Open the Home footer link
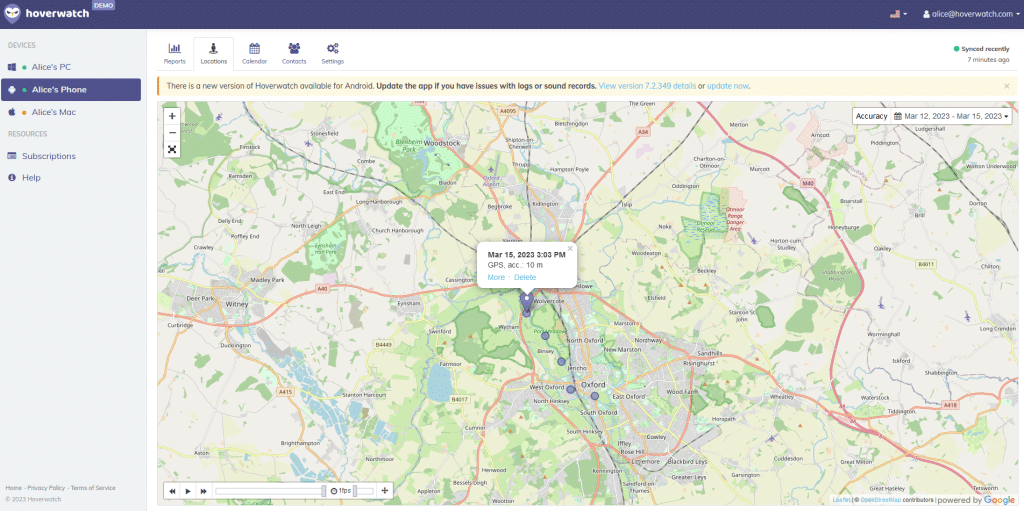This screenshot has height=511, width=1024. (x=13, y=488)
